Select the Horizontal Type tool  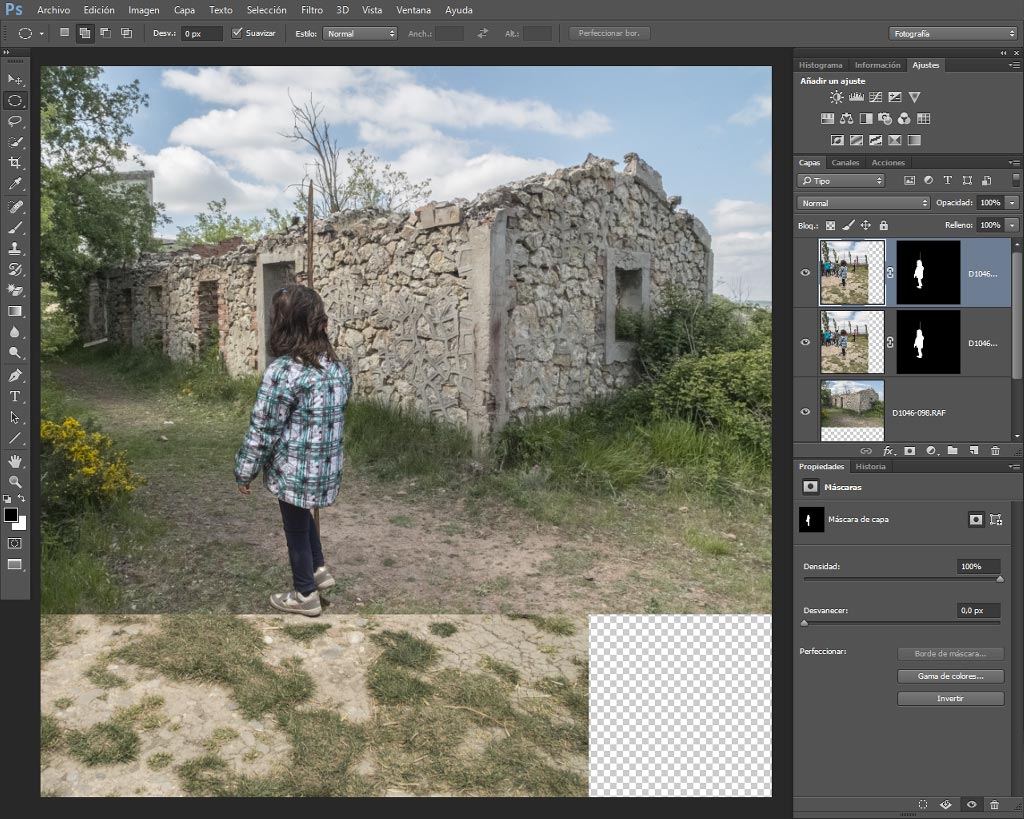pyautogui.click(x=14, y=396)
